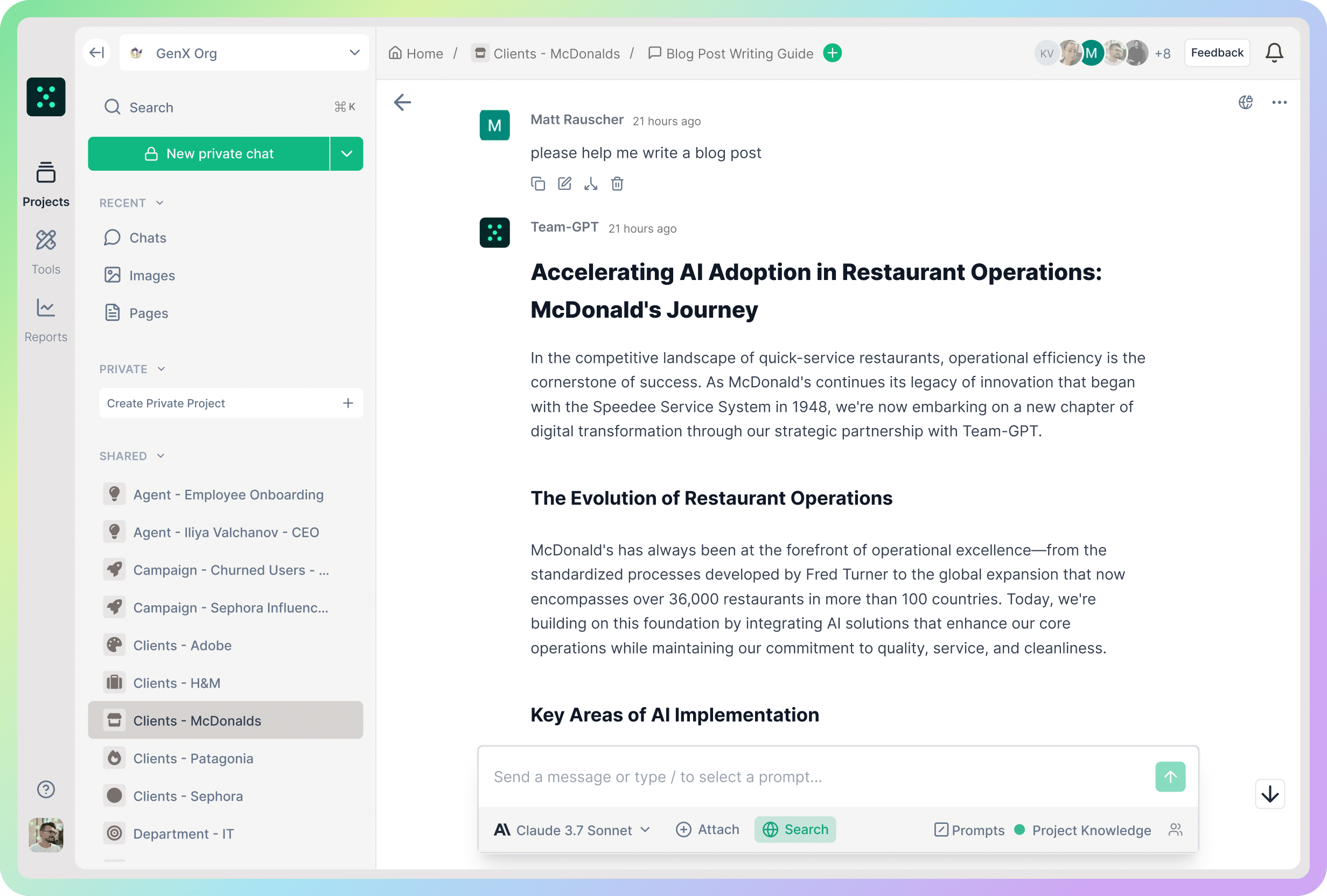Switch to the Tools section
This screenshot has width=1327, height=896.
point(46,252)
